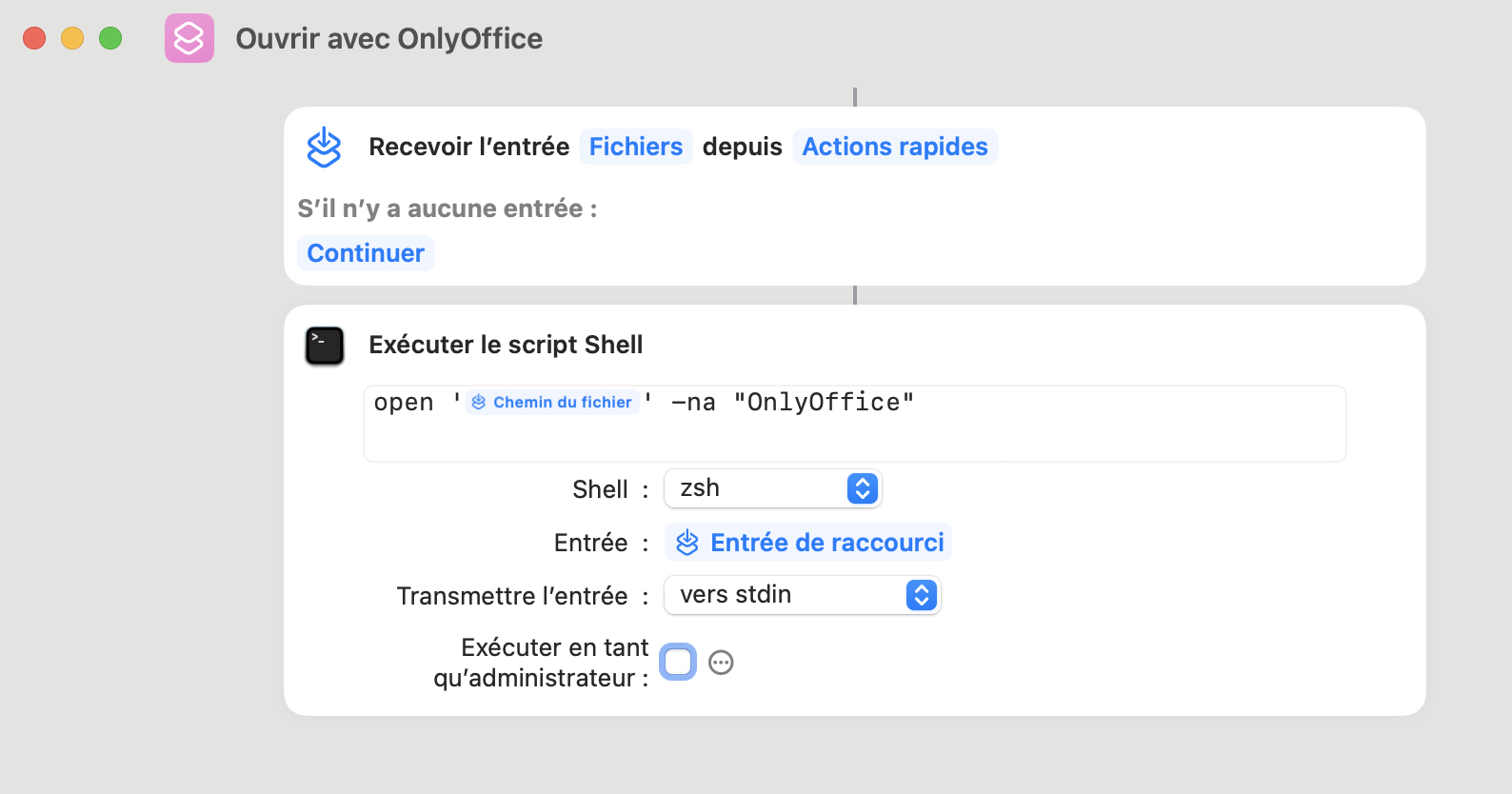The width and height of the screenshot is (1512, 794).
Task: Open the Actions rapides source selector
Action: pos(895,147)
